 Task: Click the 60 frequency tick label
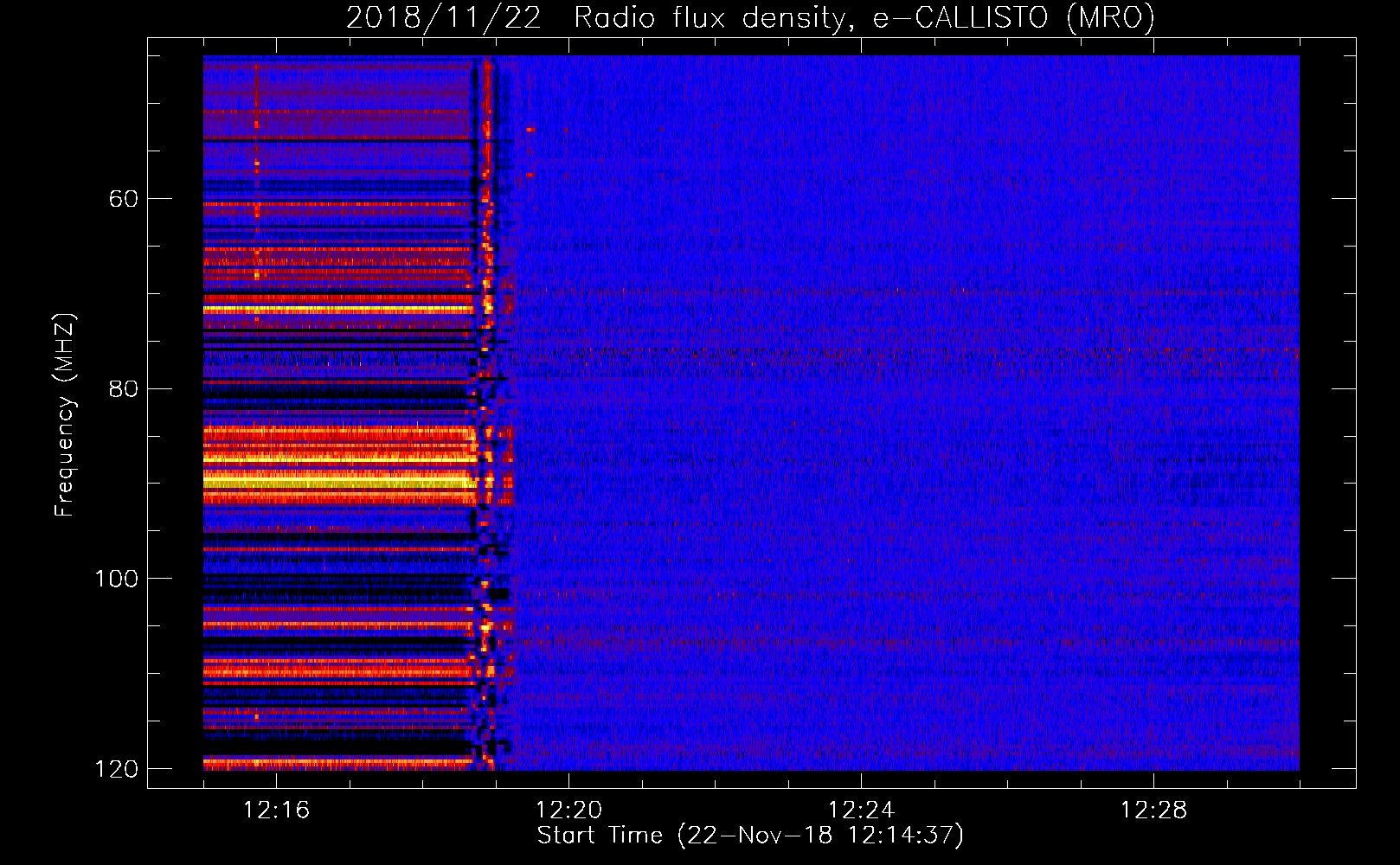click(124, 199)
